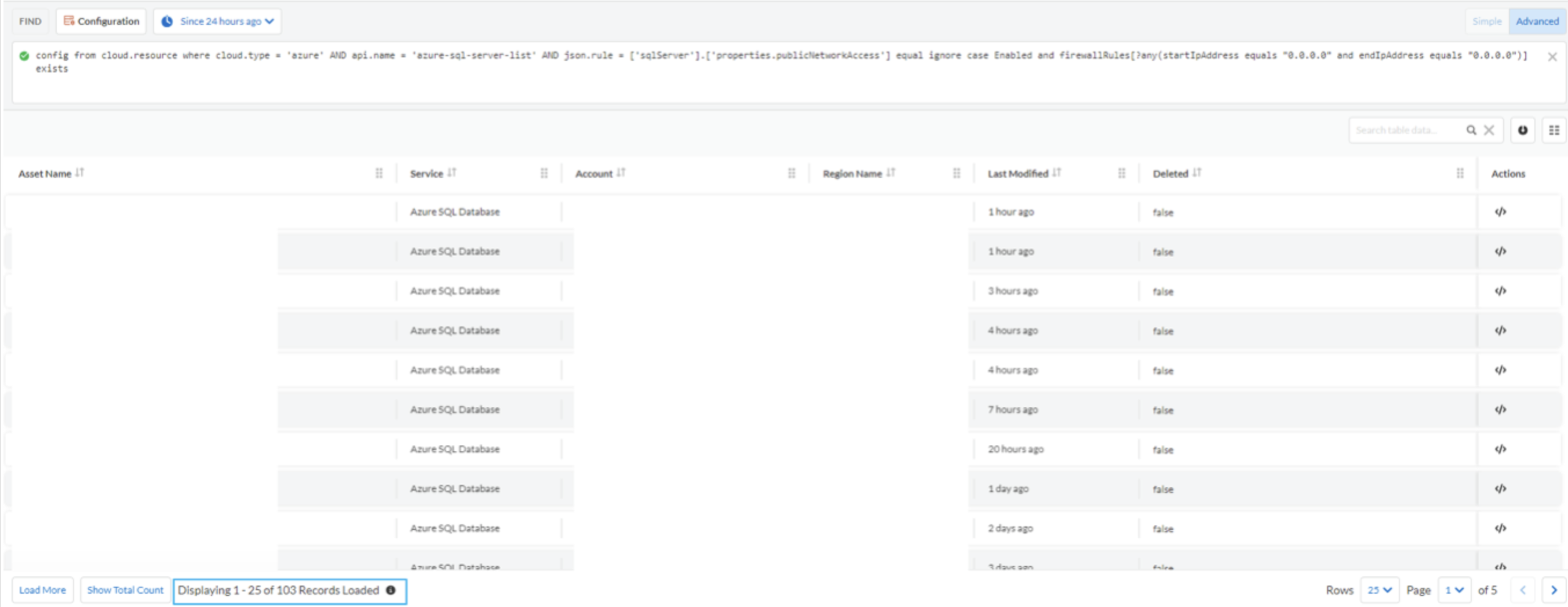Click the Search table data field
The height and width of the screenshot is (607, 1568).
(1406, 130)
